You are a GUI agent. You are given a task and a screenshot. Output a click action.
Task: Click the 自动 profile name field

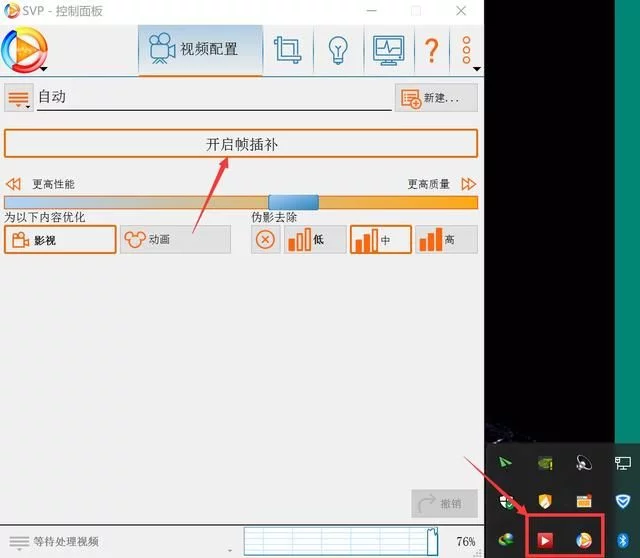click(x=214, y=97)
